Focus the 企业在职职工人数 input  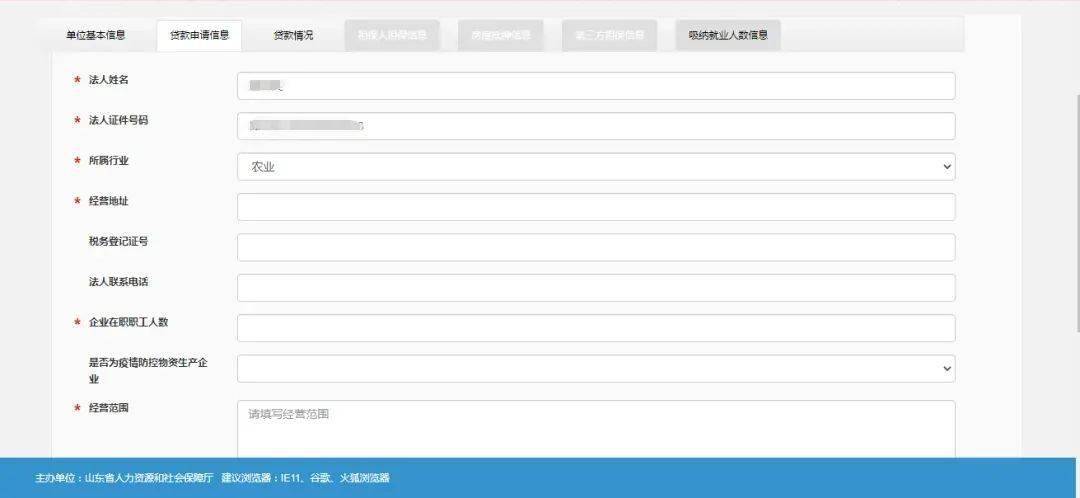(x=596, y=328)
